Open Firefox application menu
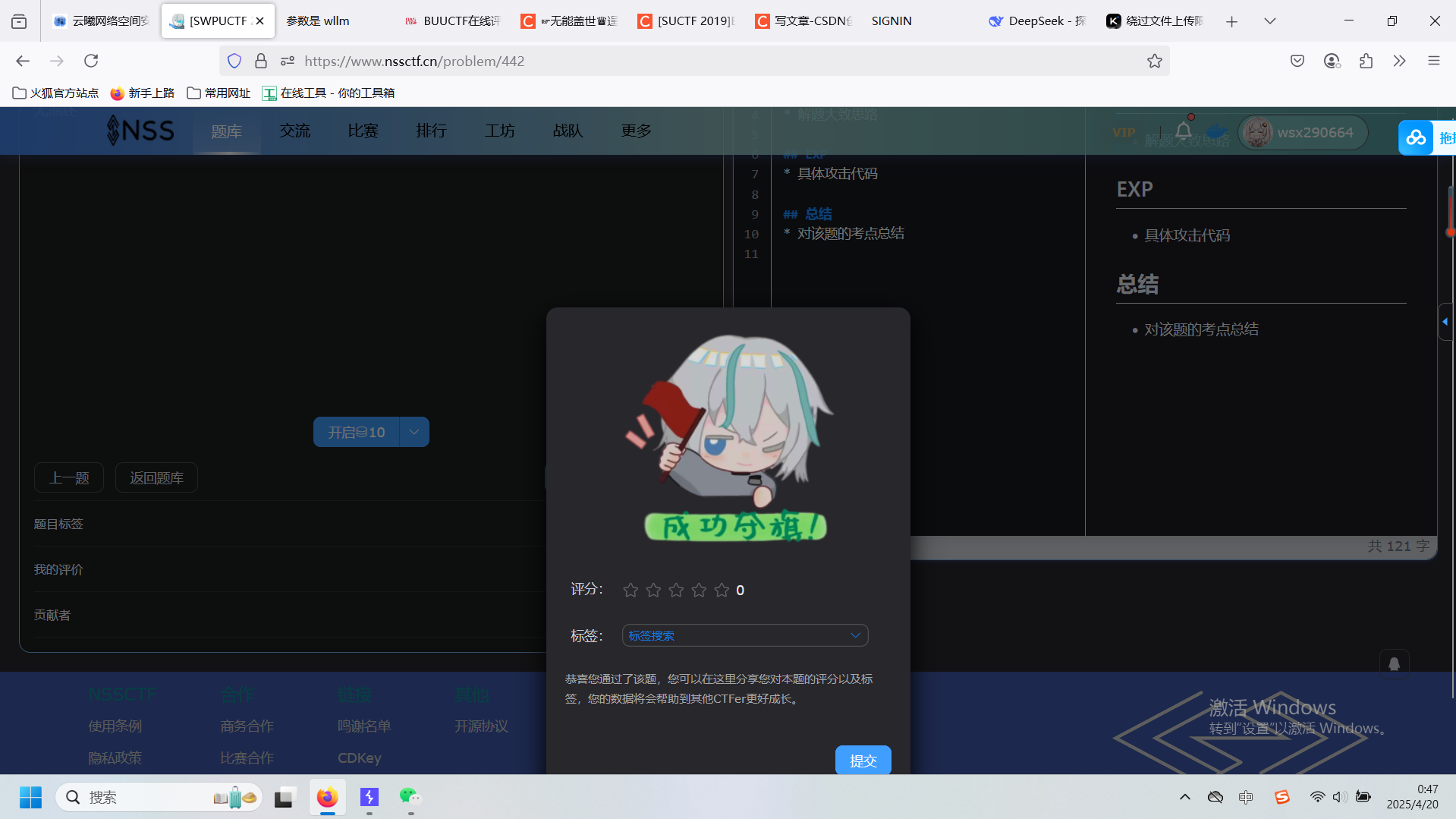Screen dimensions: 1456x819 (x=1433, y=61)
